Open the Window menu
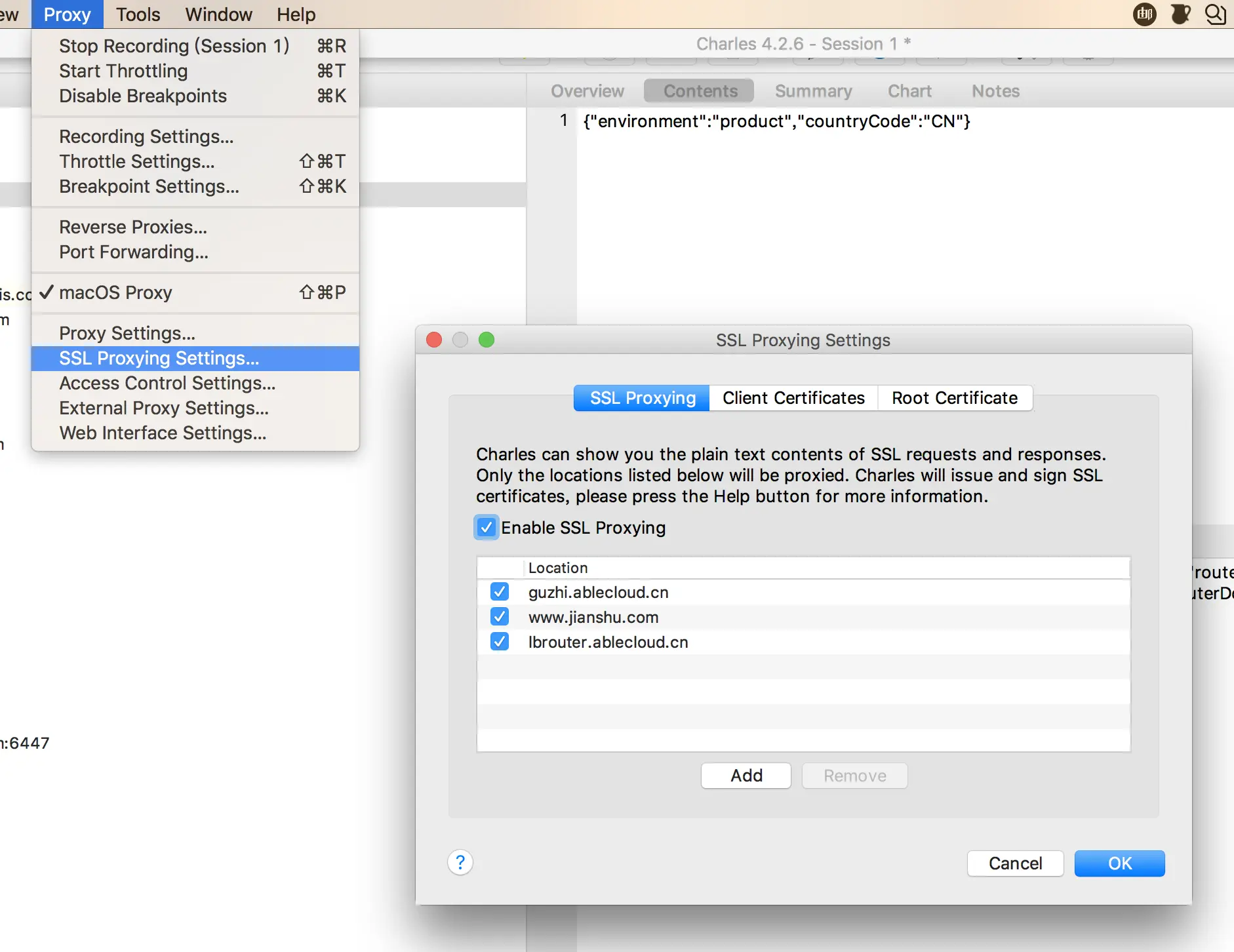This screenshot has width=1234, height=952. coord(218,14)
